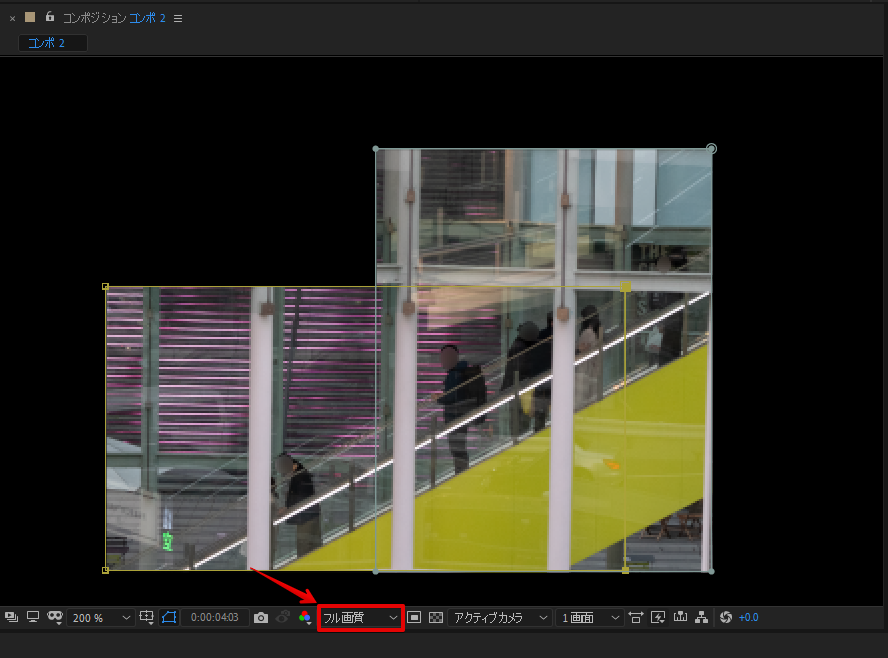Click the timecode 0:00:04:03 field
The image size is (888, 658).
[215, 617]
